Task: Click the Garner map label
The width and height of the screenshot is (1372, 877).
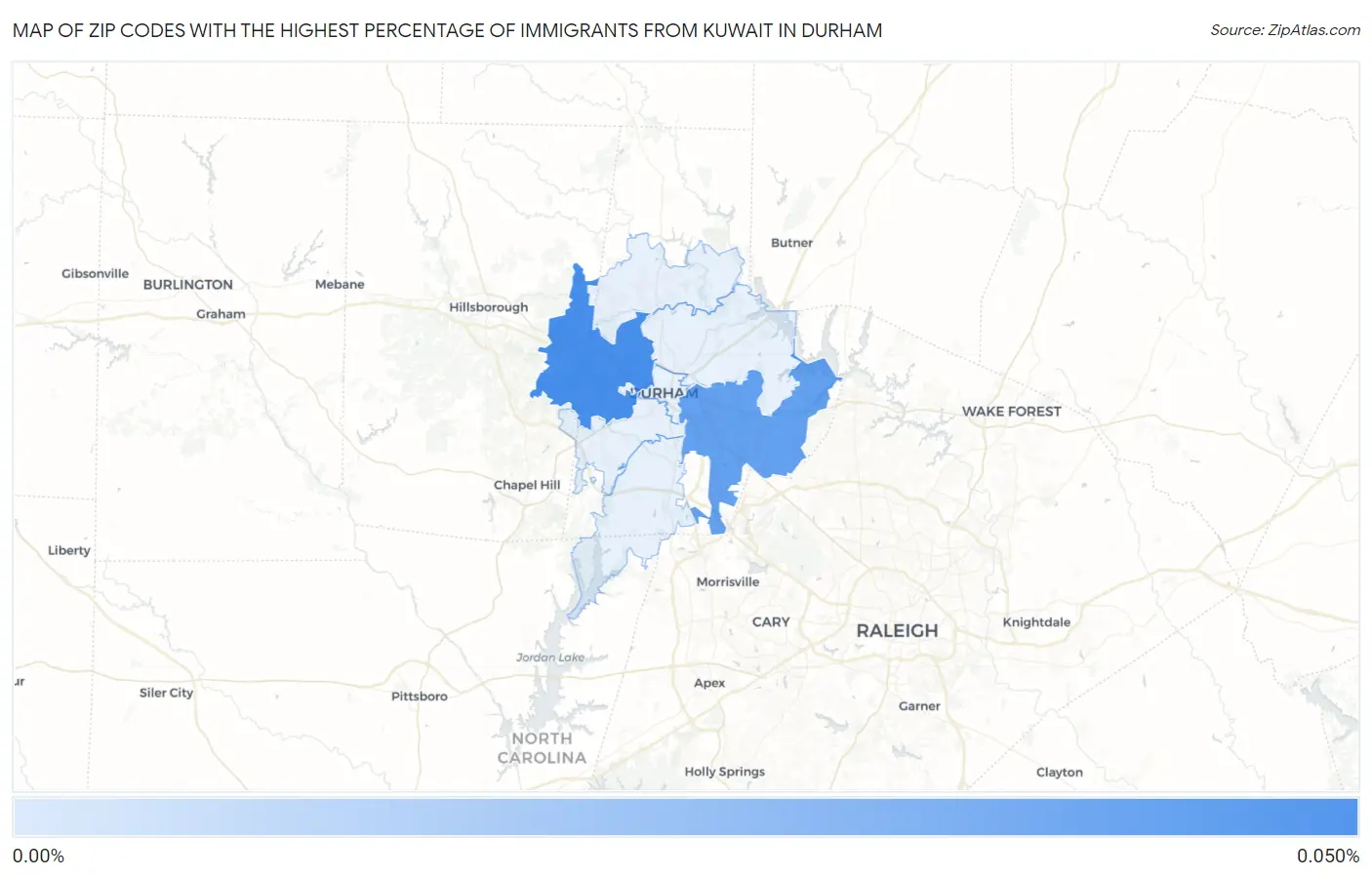Action: pos(919,705)
